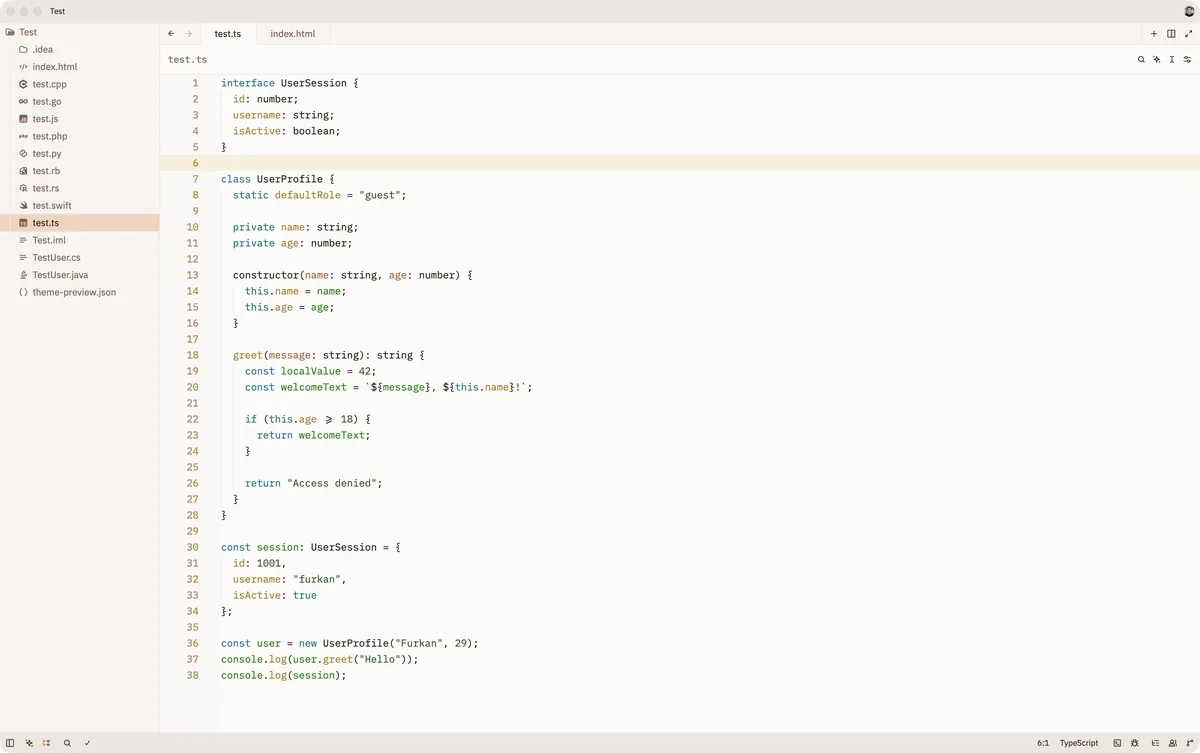Open theme-preview.json in the file tree
This screenshot has height=753, width=1200.
tap(80, 292)
